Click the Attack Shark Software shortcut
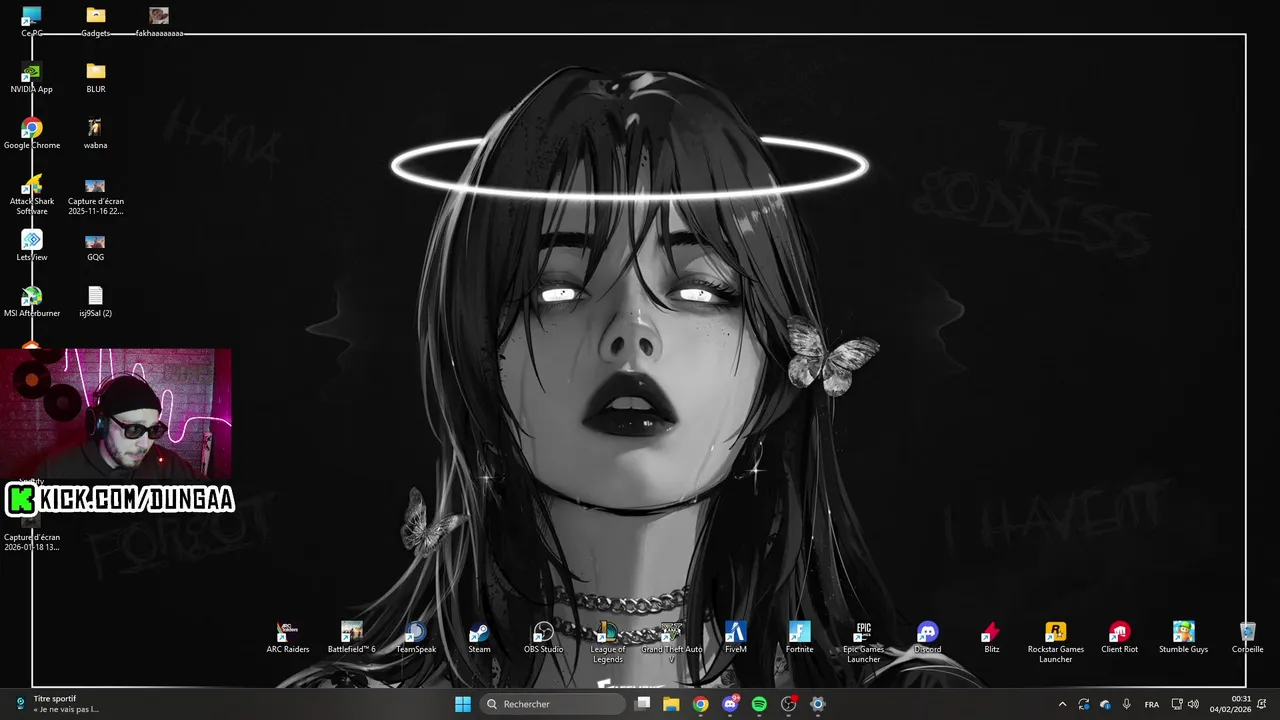The height and width of the screenshot is (720, 1280). (x=32, y=195)
